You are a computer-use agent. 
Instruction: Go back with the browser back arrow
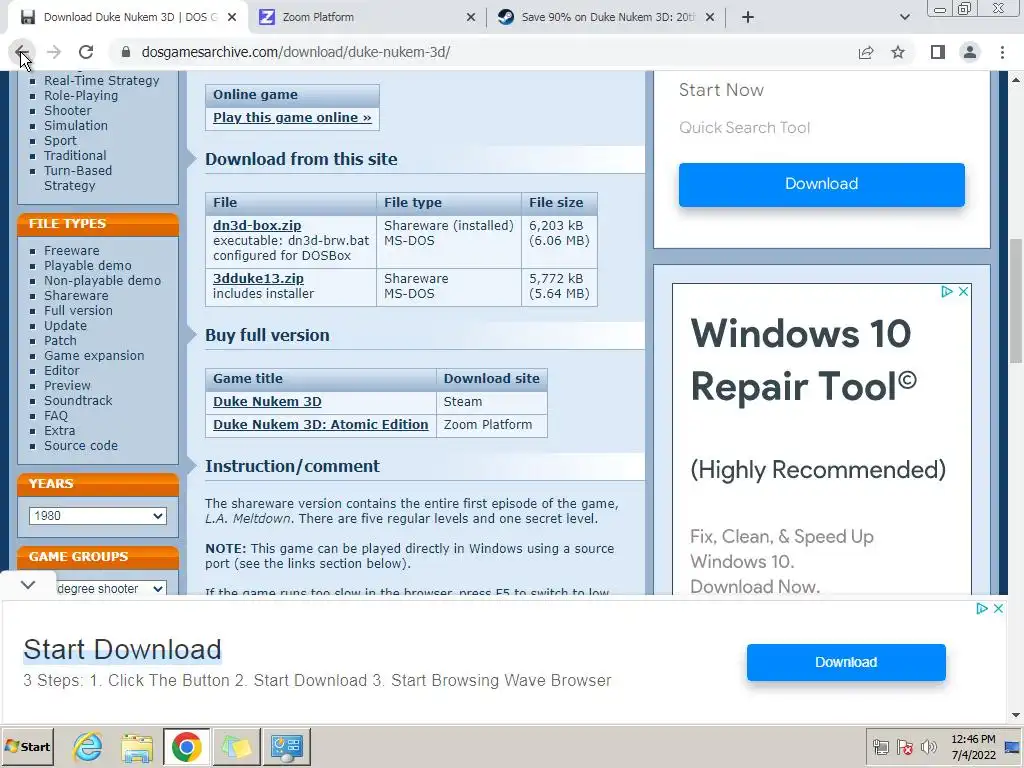[21, 52]
